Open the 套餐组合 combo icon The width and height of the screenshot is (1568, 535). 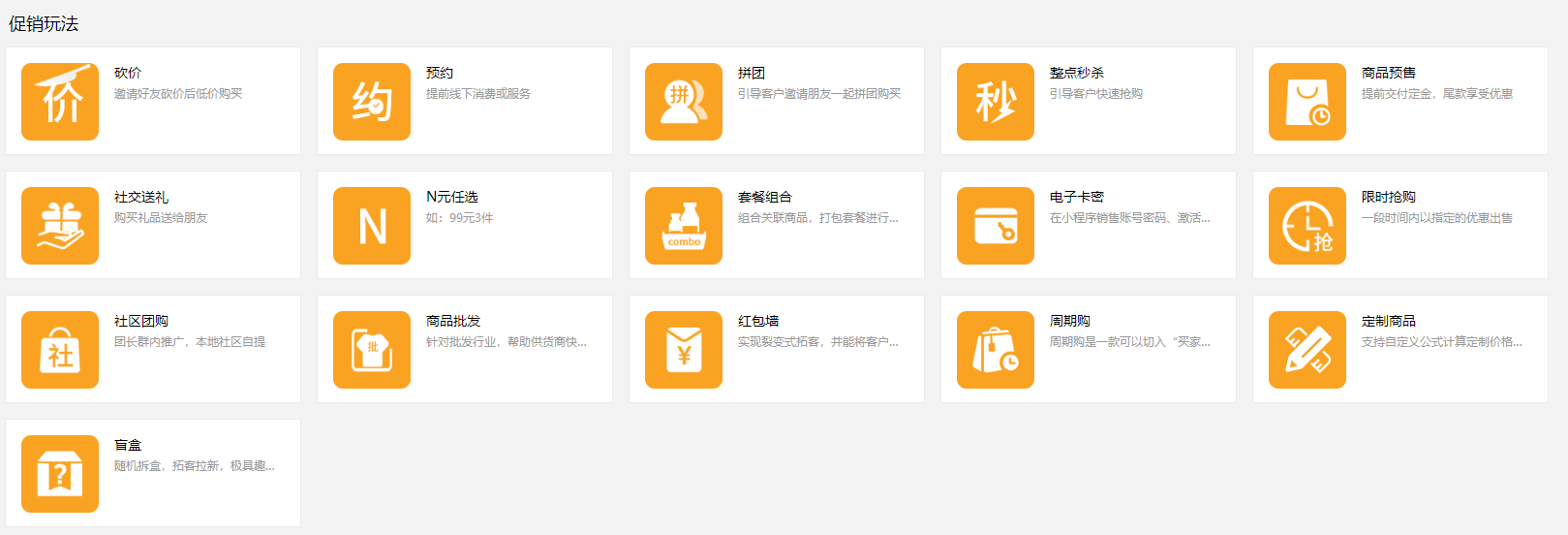coord(684,226)
